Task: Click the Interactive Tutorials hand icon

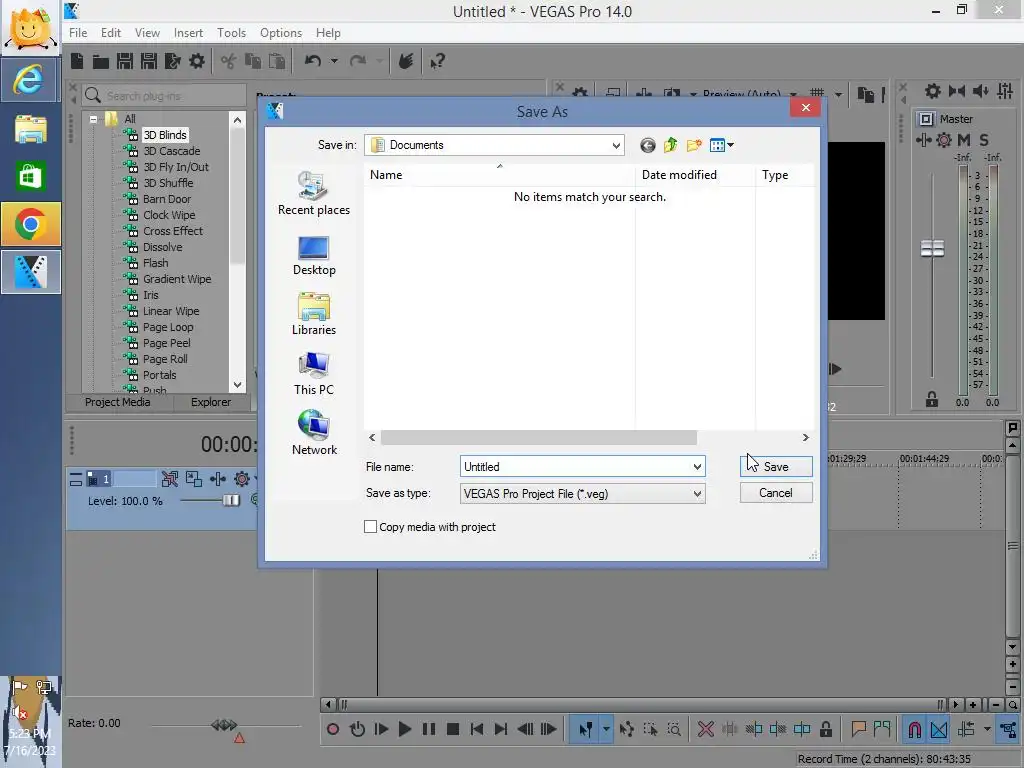Action: pos(406,61)
